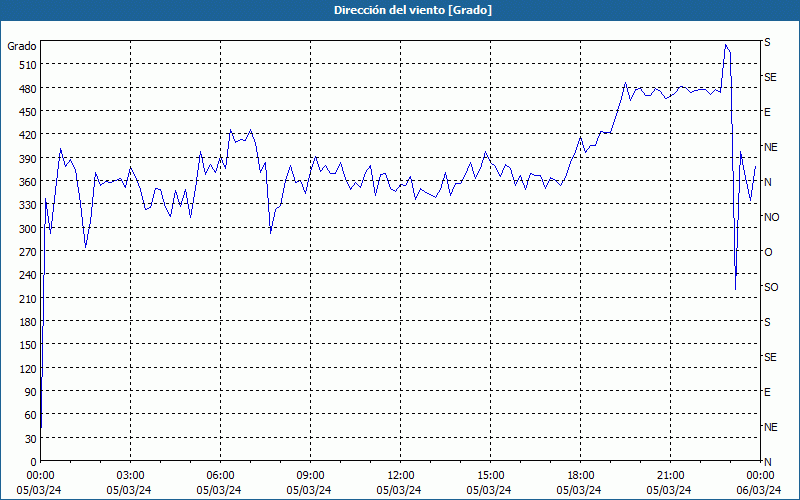Click the 18:00 time axis label
Screen dimensions: 800x500
pyautogui.click(x=581, y=476)
